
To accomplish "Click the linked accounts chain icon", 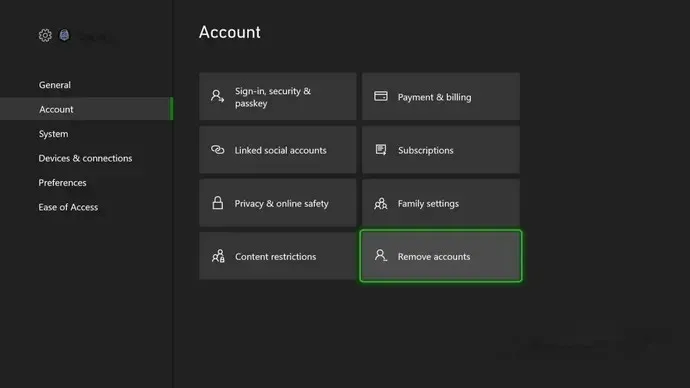I will tap(217, 150).
